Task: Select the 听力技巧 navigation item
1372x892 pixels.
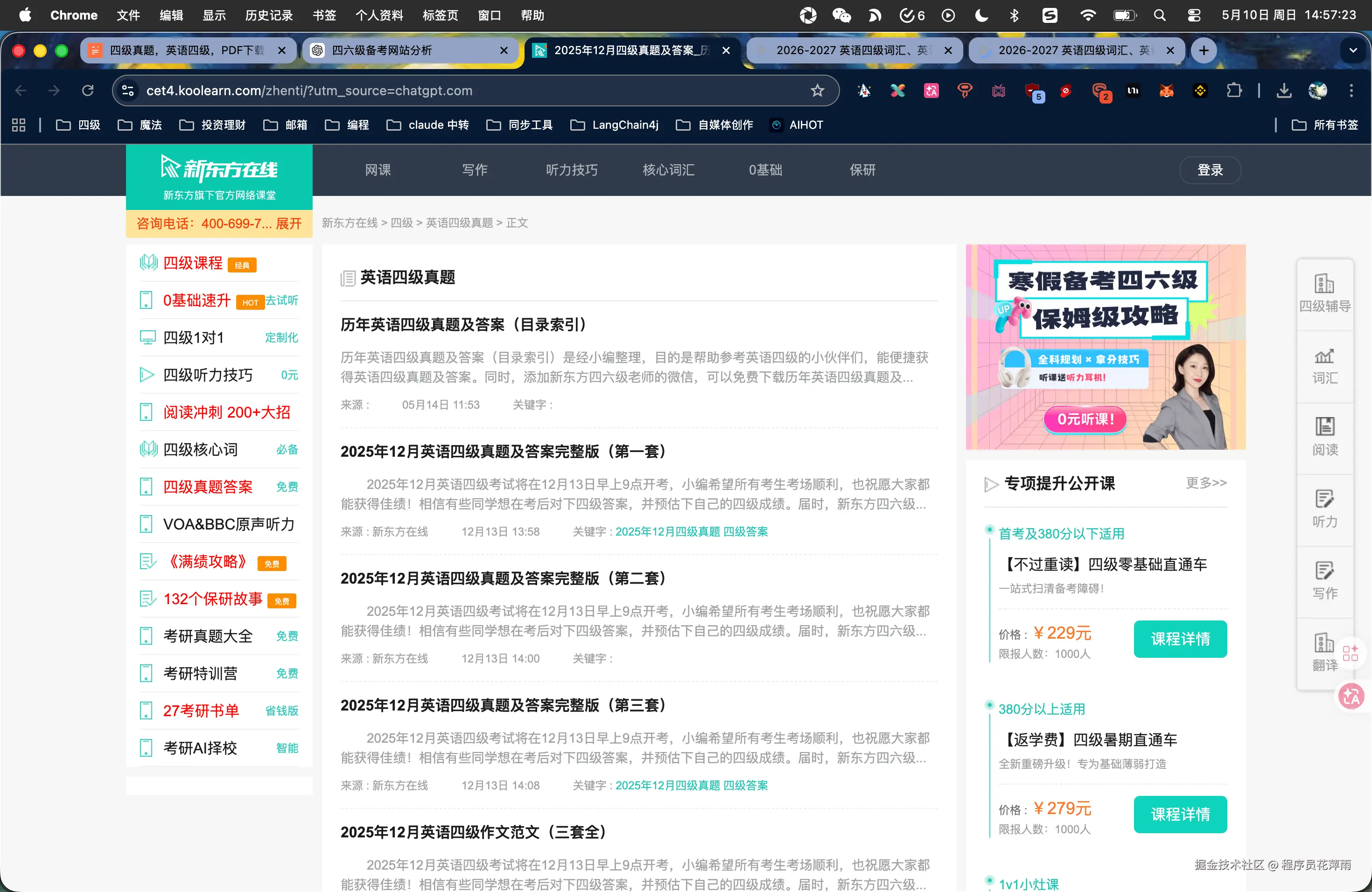Action: tap(572, 170)
